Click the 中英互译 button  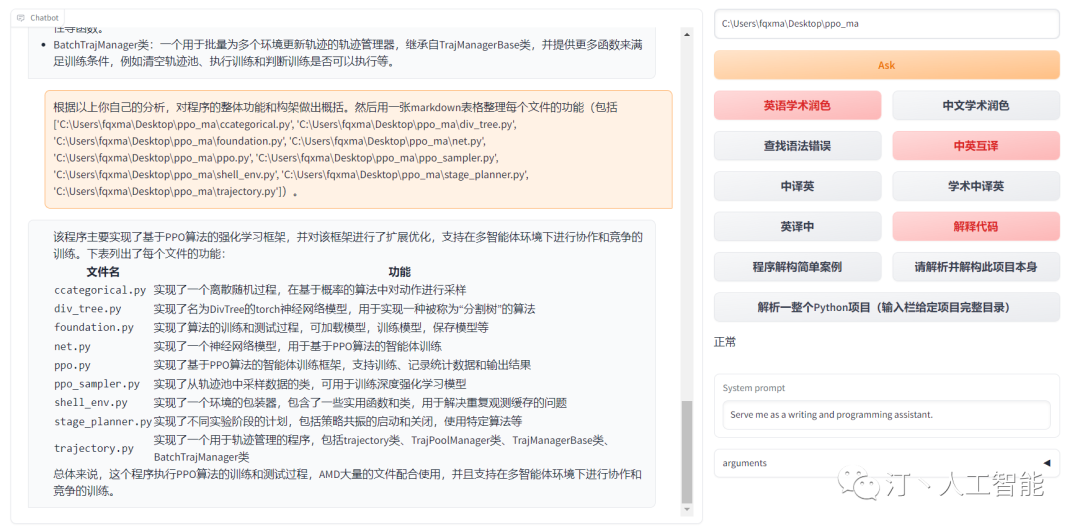coord(976,145)
